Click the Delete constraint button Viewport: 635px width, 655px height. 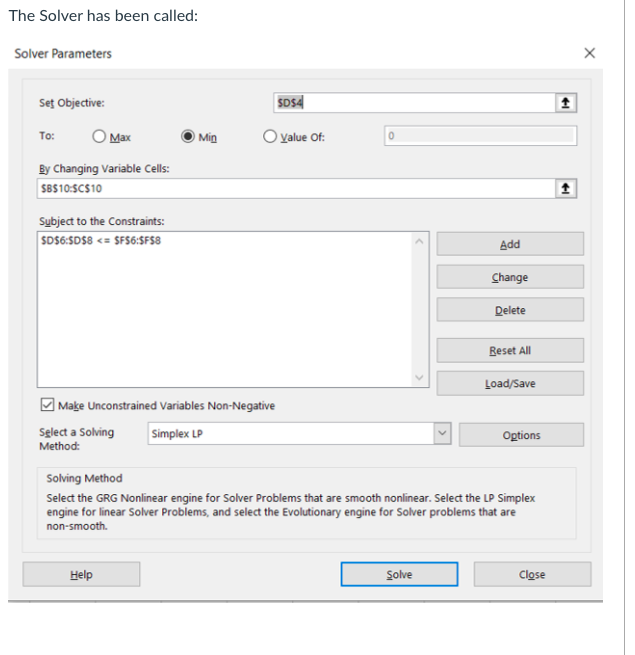coord(510,310)
